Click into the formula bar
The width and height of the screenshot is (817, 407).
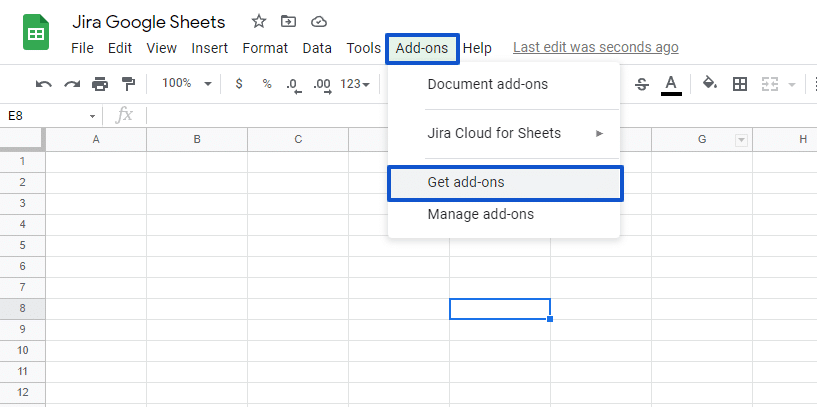pos(482,116)
